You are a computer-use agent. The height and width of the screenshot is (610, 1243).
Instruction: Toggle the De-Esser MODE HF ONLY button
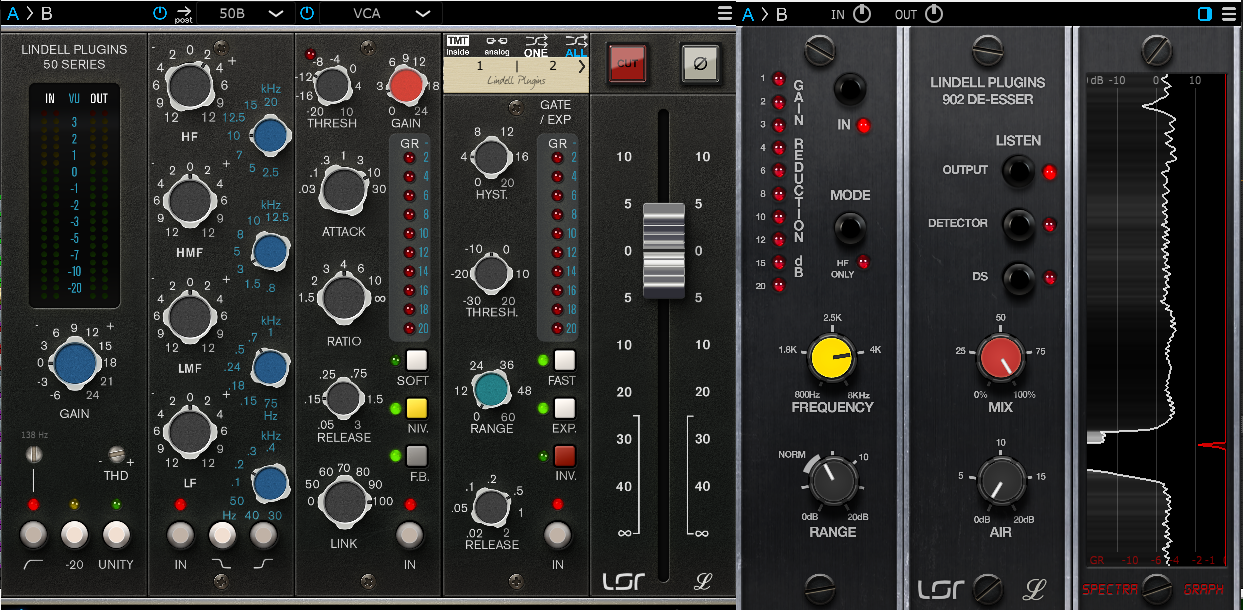(x=850, y=230)
